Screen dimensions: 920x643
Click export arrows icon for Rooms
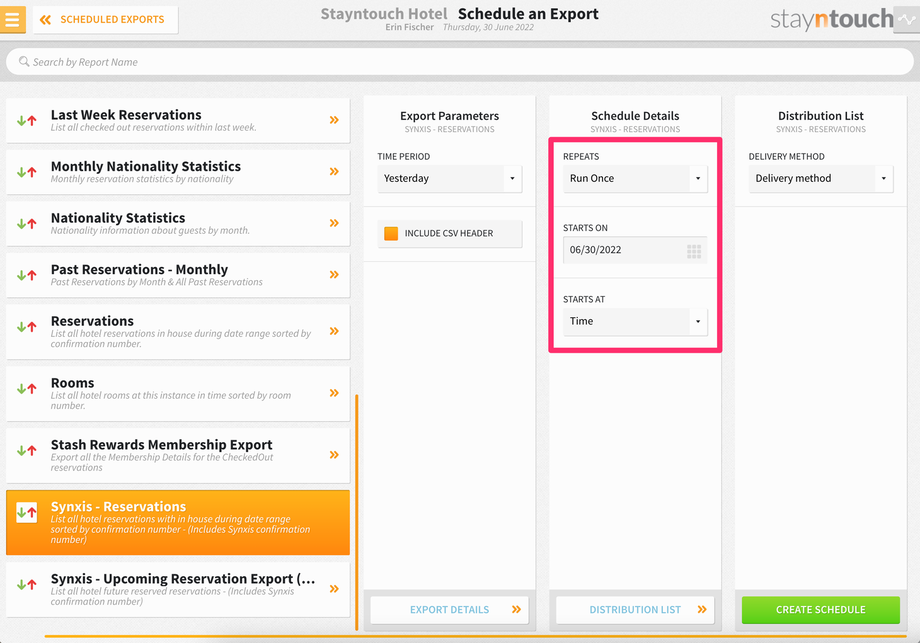pos(26,388)
